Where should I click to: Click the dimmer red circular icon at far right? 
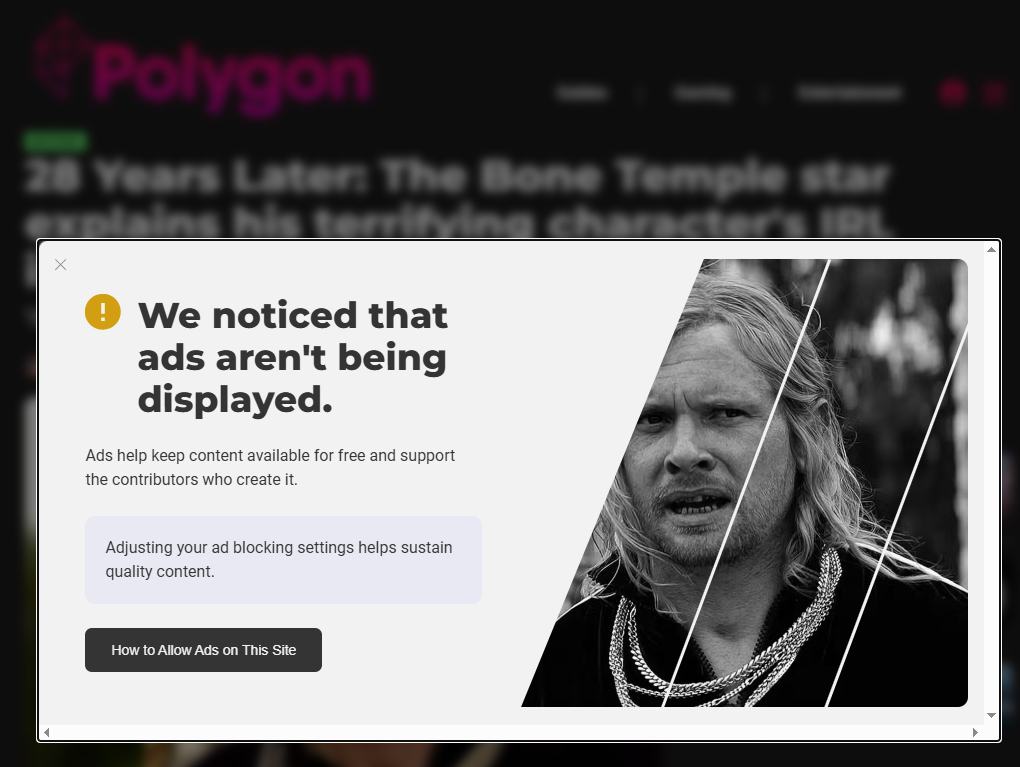pyautogui.click(x=995, y=93)
